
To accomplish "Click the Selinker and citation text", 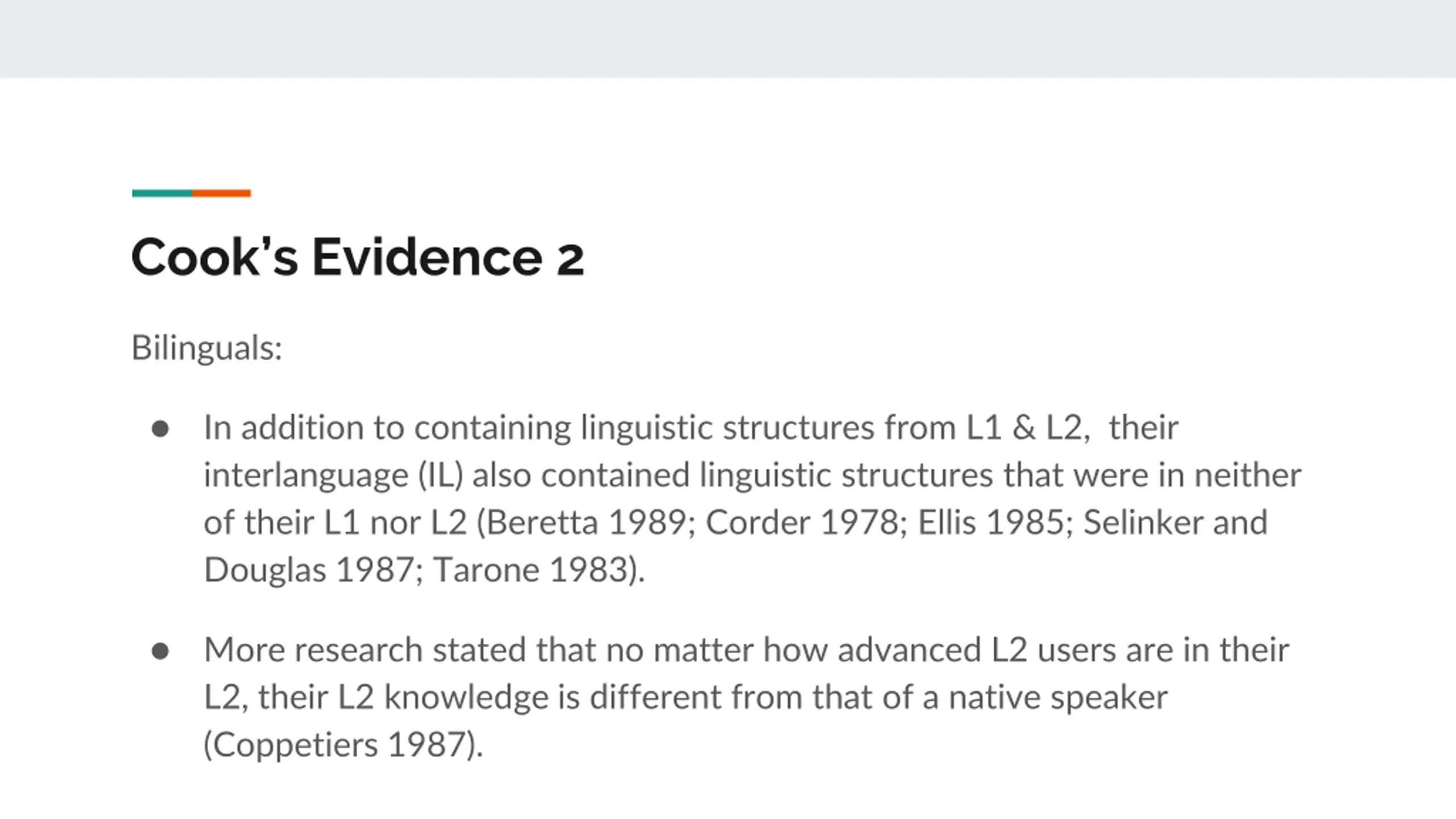I will pyautogui.click(x=1176, y=522).
